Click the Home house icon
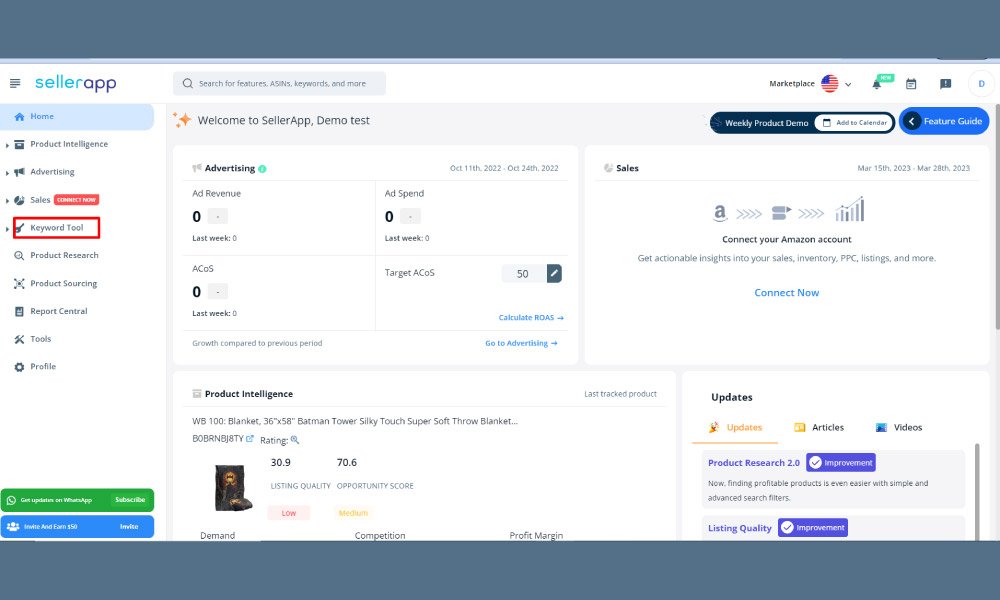1000x600 pixels. [x=19, y=117]
